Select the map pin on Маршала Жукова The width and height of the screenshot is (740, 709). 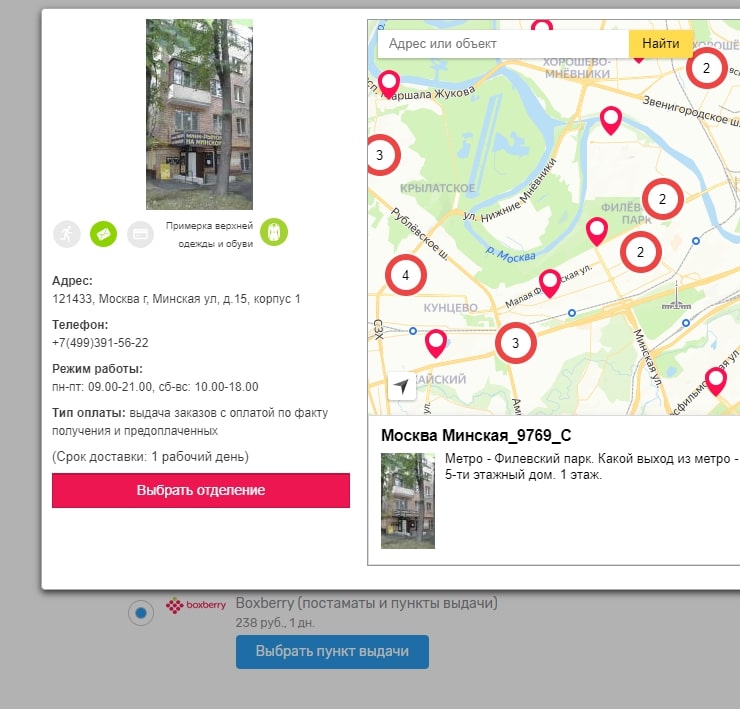388,81
